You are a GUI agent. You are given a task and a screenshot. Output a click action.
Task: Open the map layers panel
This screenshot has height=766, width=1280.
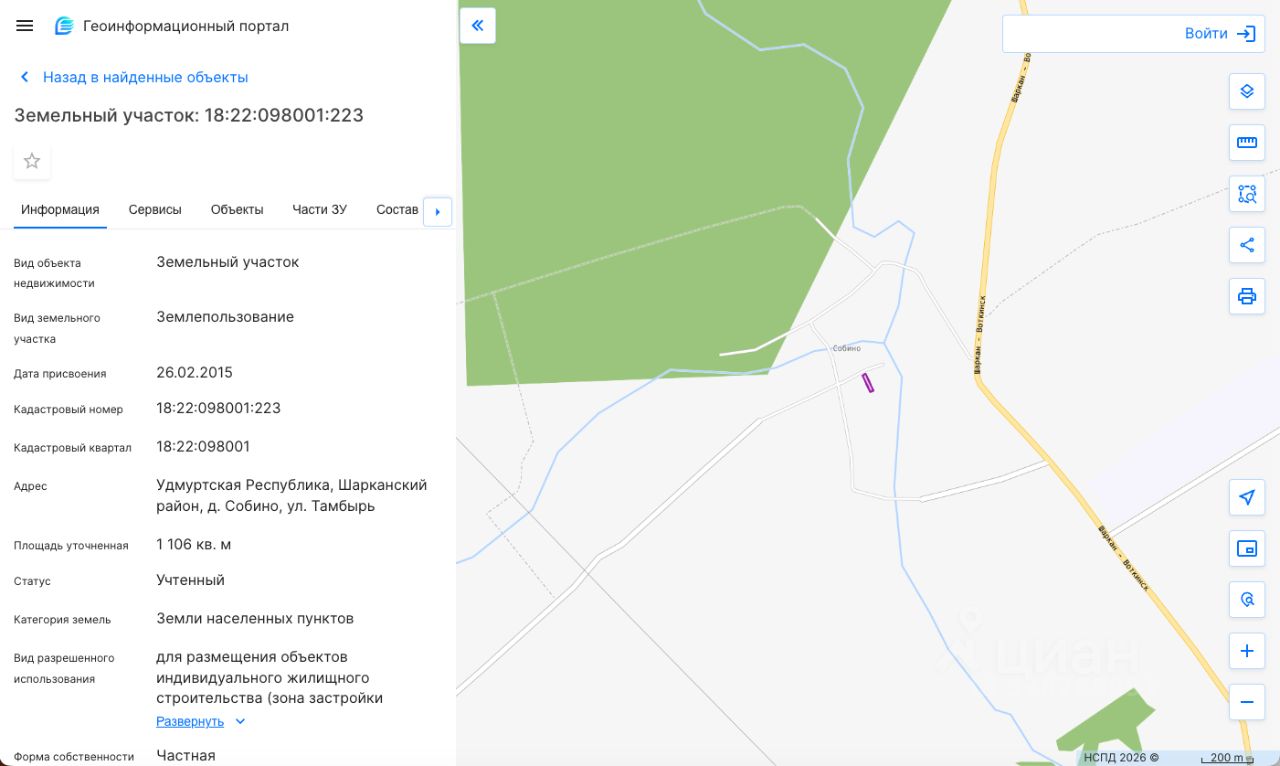[1246, 92]
